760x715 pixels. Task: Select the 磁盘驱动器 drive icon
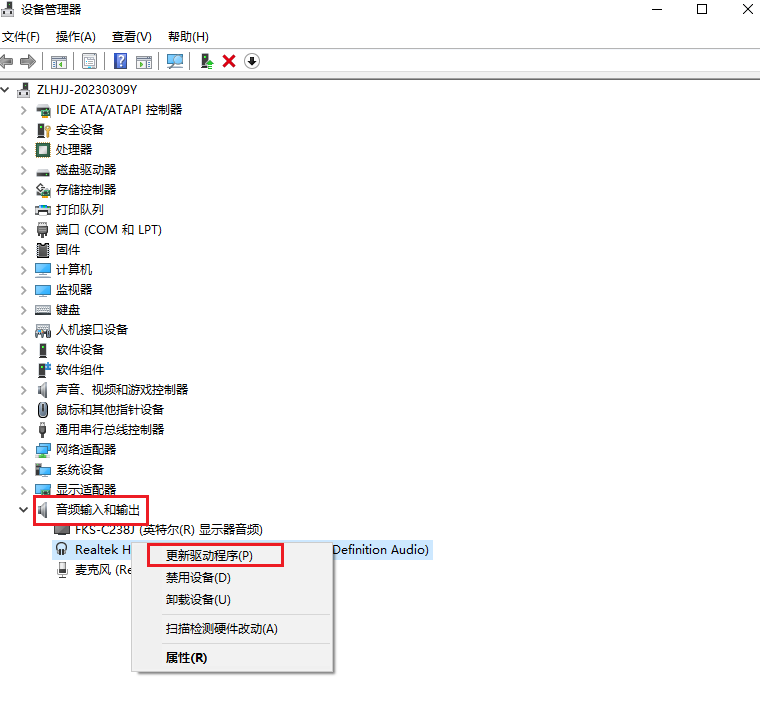[43, 172]
